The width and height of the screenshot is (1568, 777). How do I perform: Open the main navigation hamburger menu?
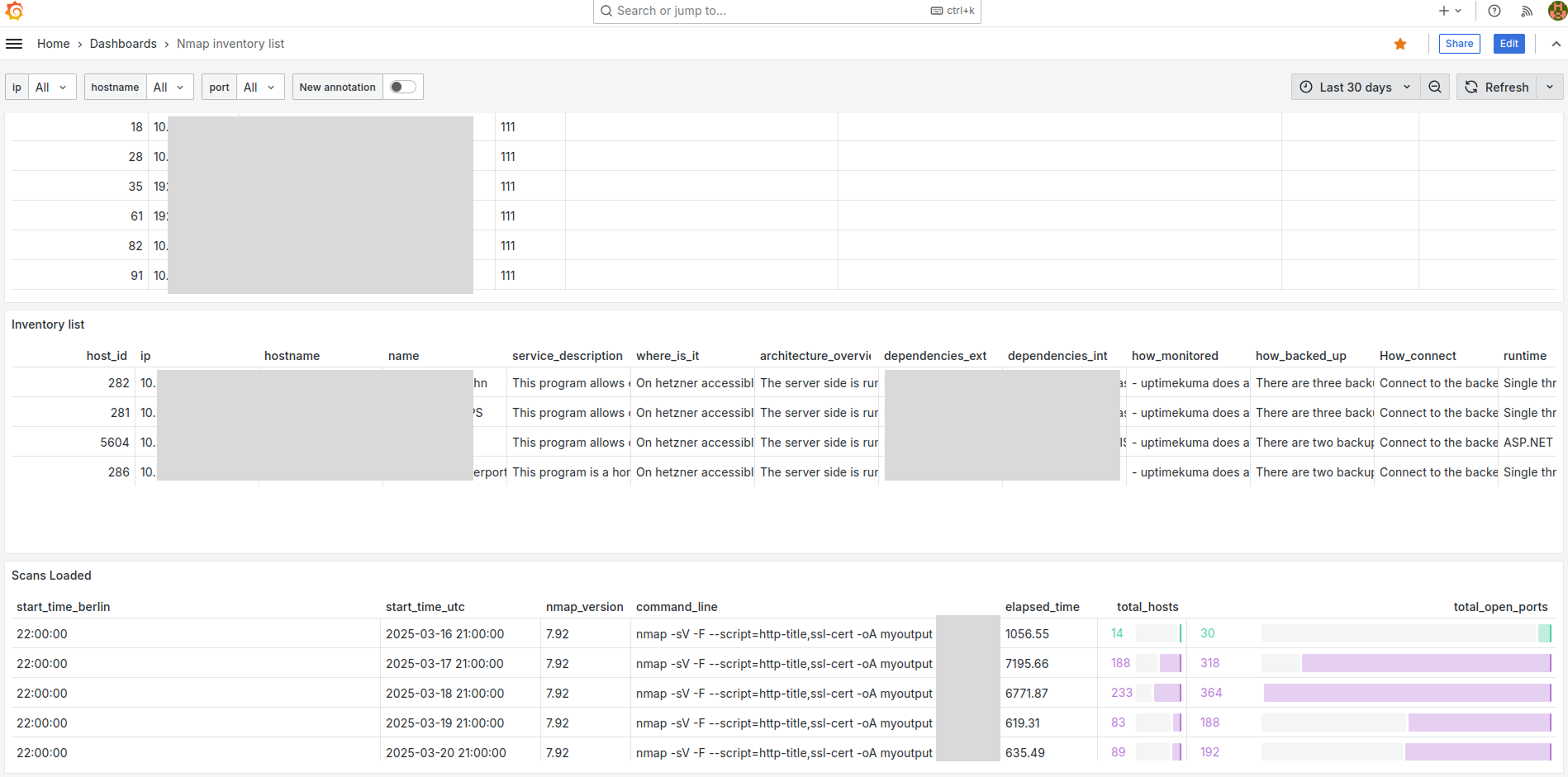coord(14,43)
